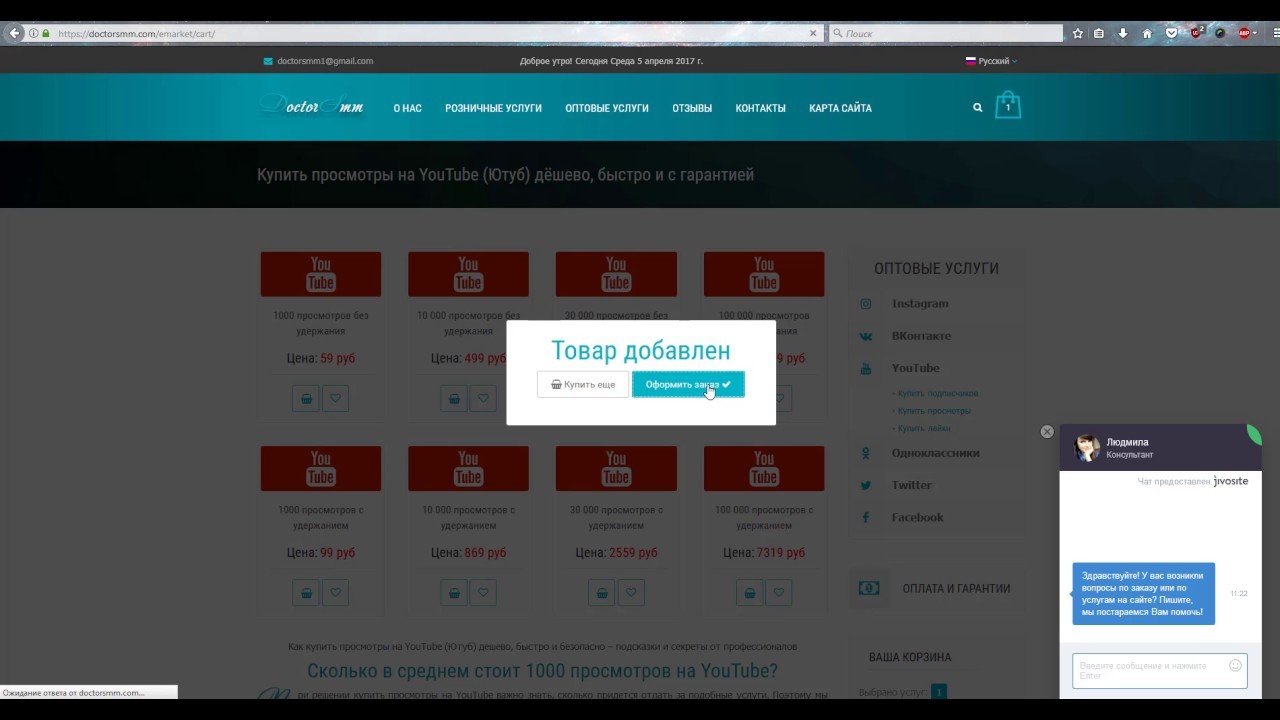Go to the ОТЗЫВЫ page
The image size is (1280, 720).
692,108
